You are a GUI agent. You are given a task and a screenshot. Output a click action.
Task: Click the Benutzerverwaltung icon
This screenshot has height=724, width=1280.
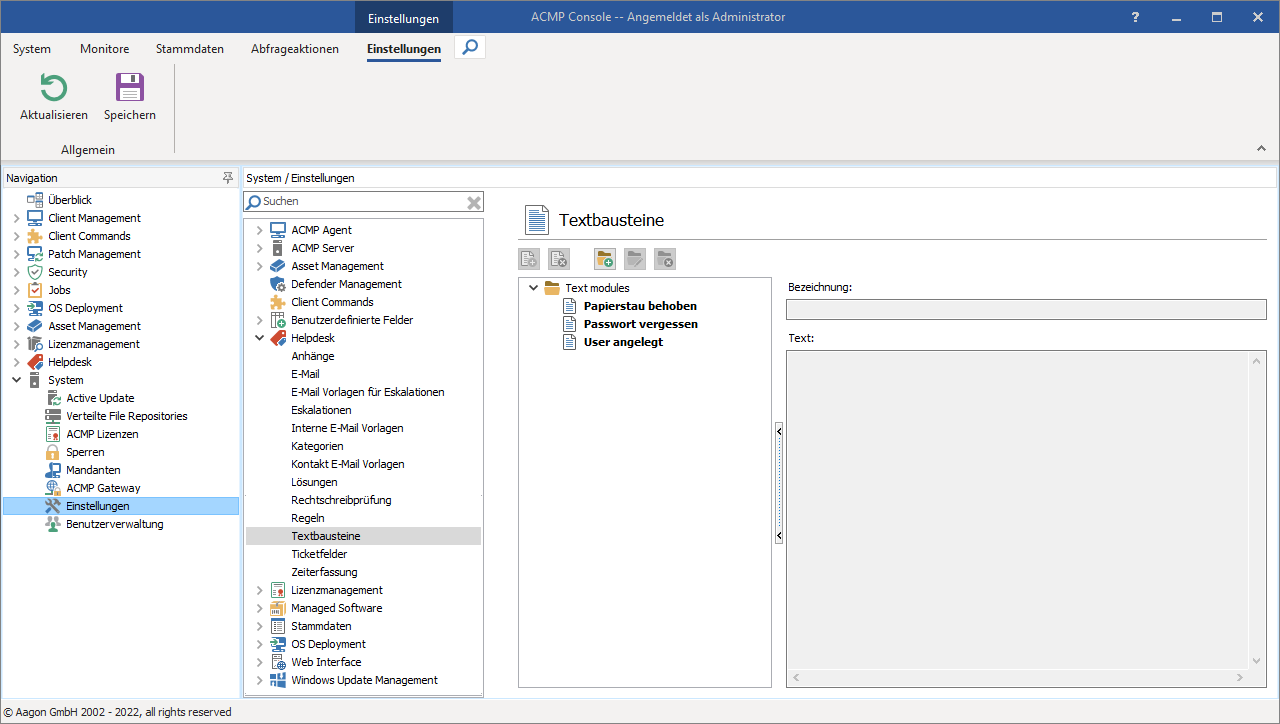pyautogui.click(x=53, y=524)
